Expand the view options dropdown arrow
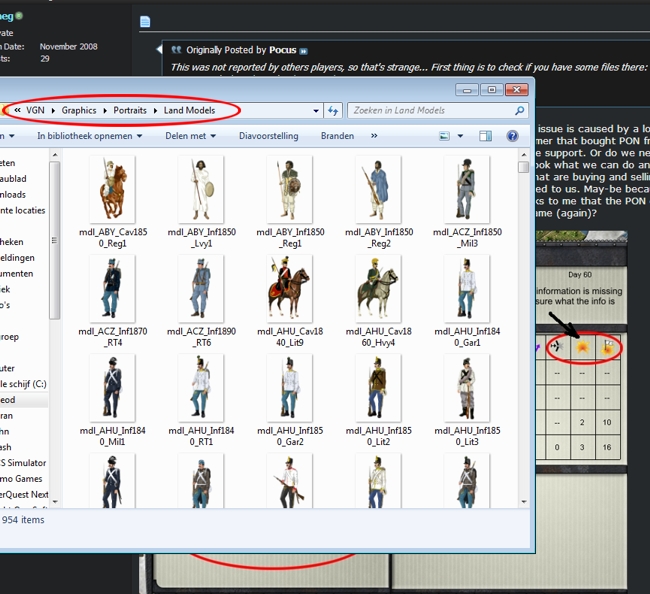 [x=461, y=136]
